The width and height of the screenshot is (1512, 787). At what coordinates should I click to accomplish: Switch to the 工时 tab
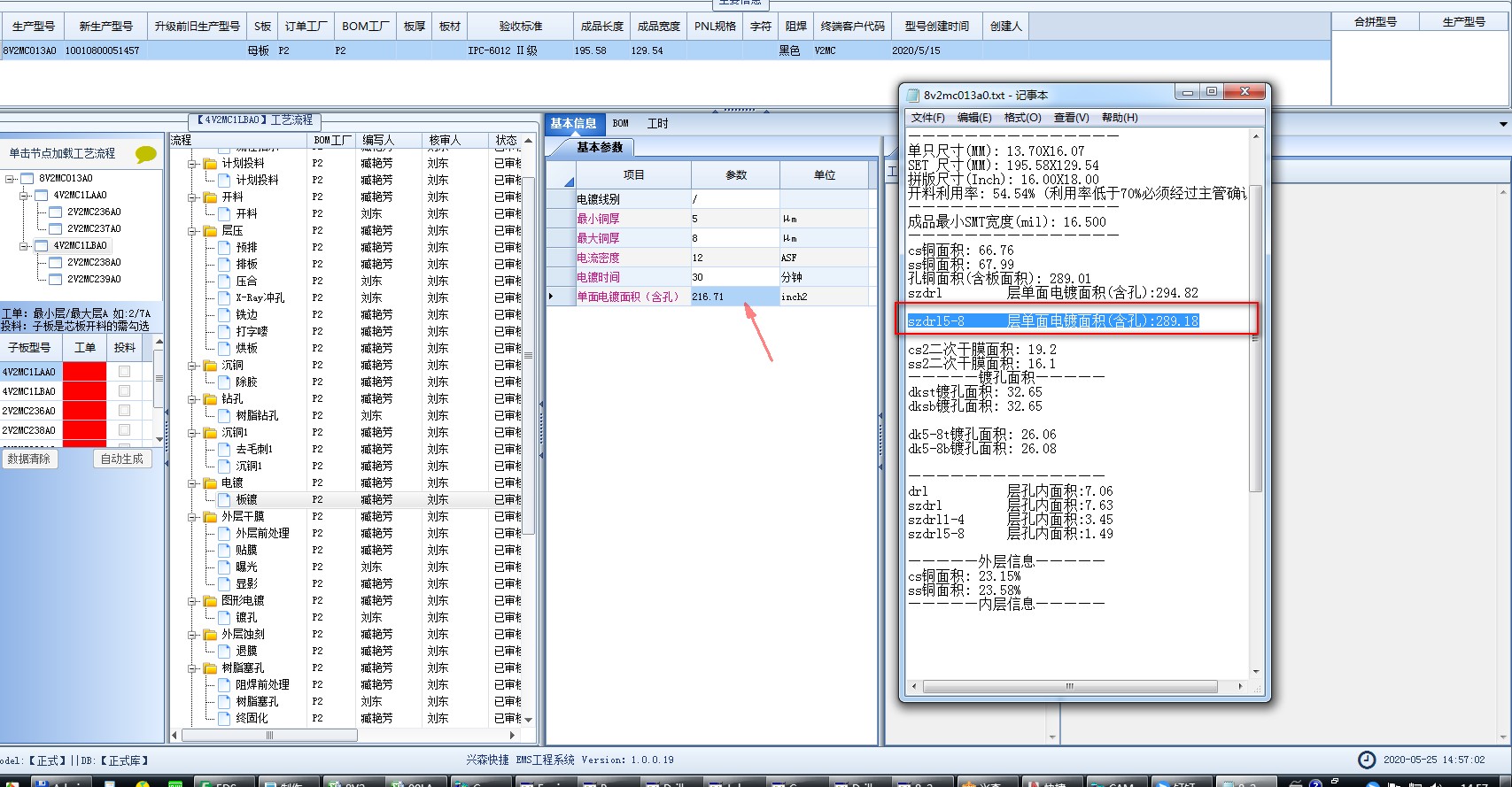pos(657,124)
